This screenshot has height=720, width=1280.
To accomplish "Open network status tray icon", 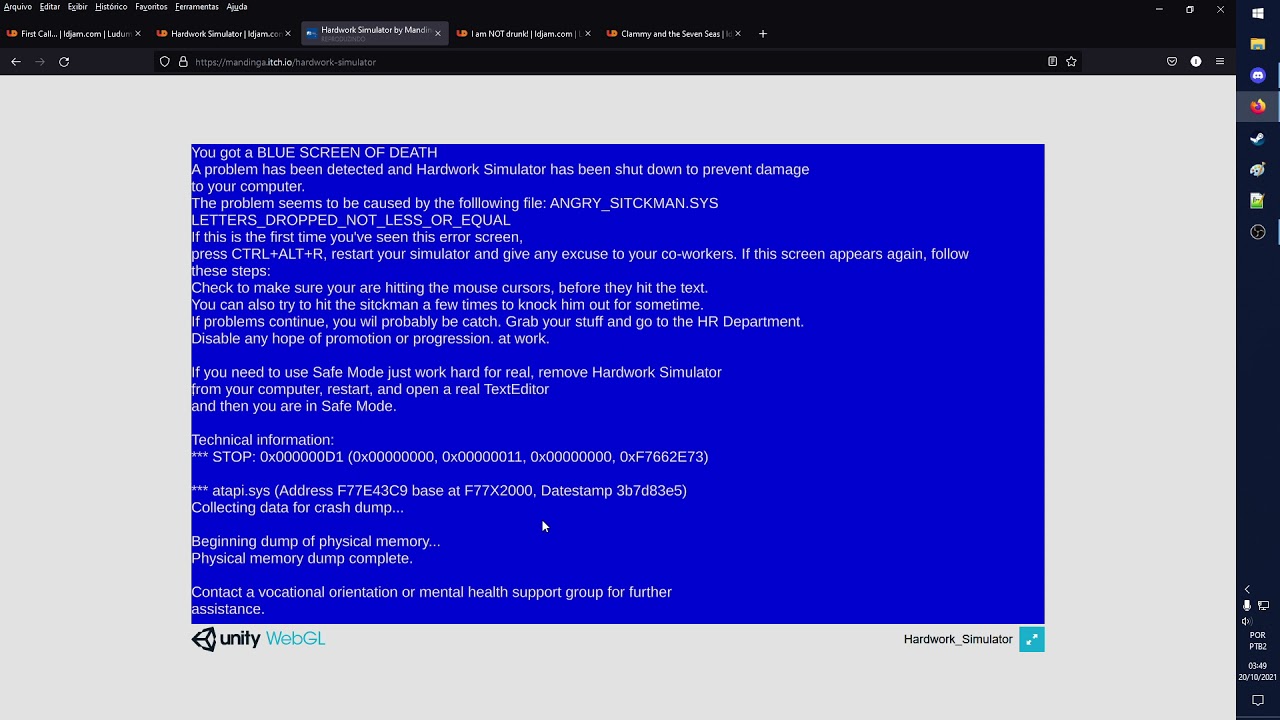I will (1264, 606).
